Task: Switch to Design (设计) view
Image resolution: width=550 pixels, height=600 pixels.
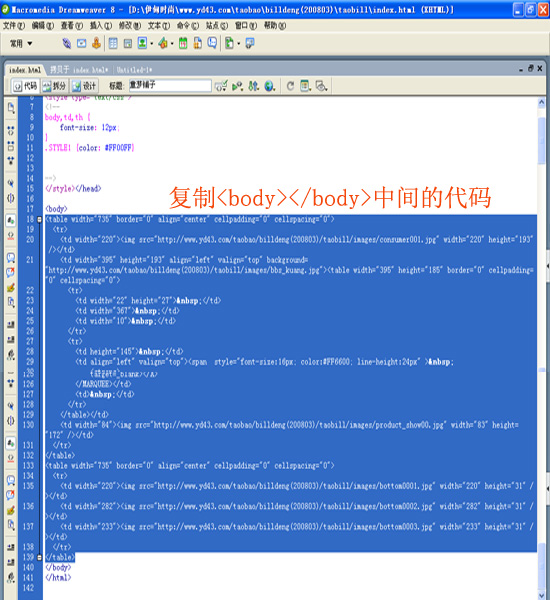Action: tap(84, 86)
